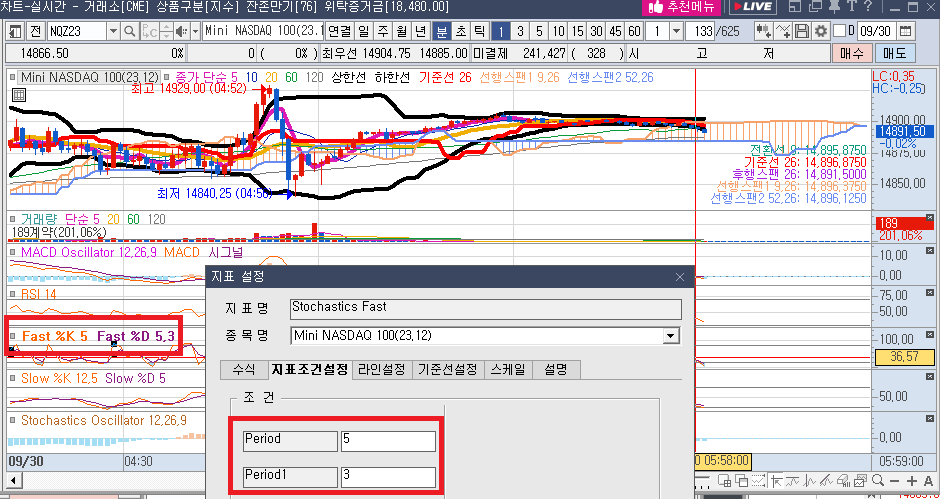This screenshot has height=499, width=940.
Task: Open the calendar date picker icon
Action: [906, 31]
